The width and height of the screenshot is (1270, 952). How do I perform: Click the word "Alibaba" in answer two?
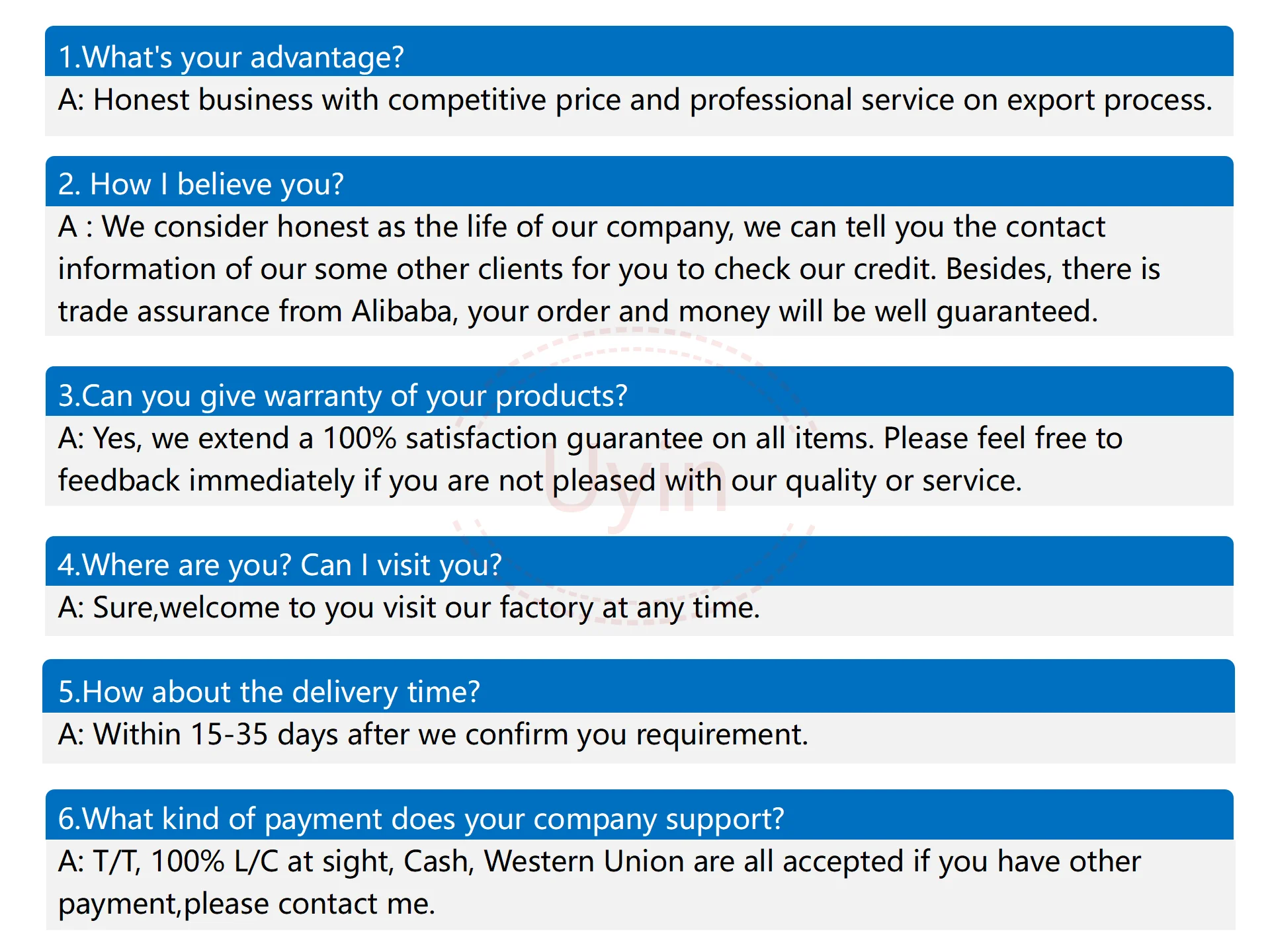402,311
